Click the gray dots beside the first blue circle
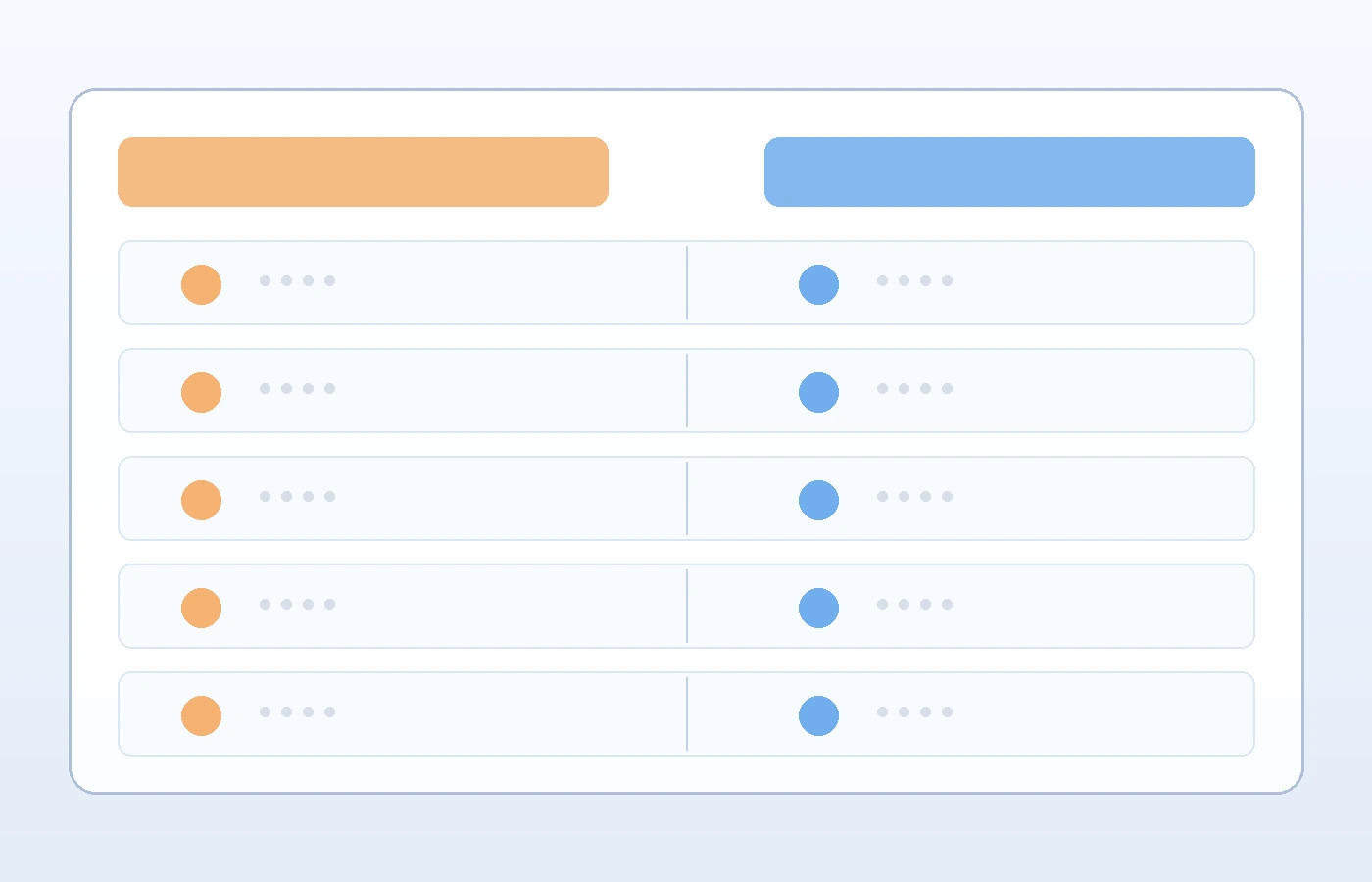This screenshot has height=882, width=1372. coord(914,281)
